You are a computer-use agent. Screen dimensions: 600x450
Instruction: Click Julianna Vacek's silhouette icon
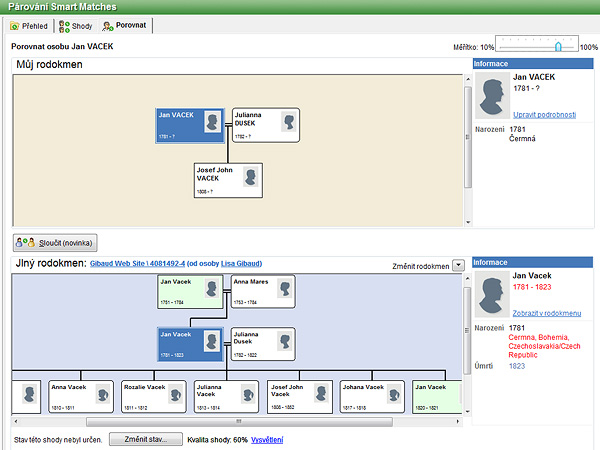248,395
